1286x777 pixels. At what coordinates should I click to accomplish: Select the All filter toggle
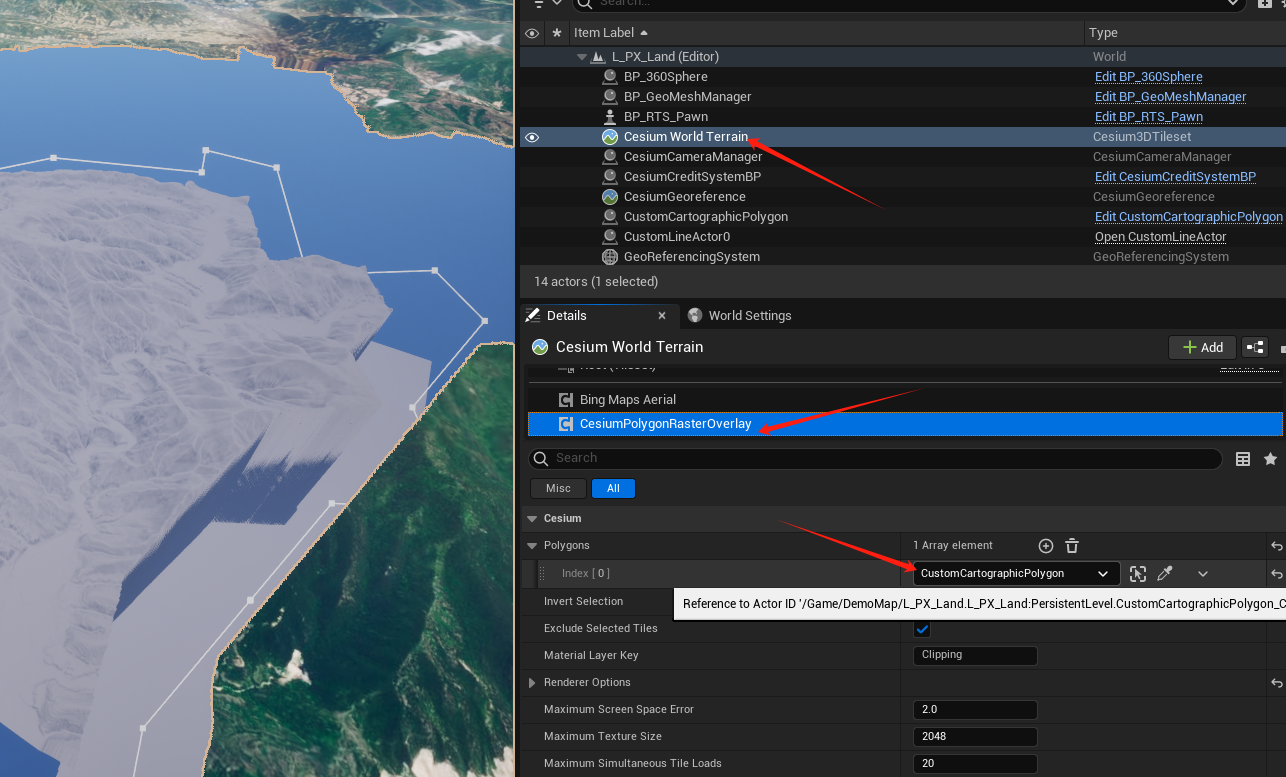[x=613, y=488]
